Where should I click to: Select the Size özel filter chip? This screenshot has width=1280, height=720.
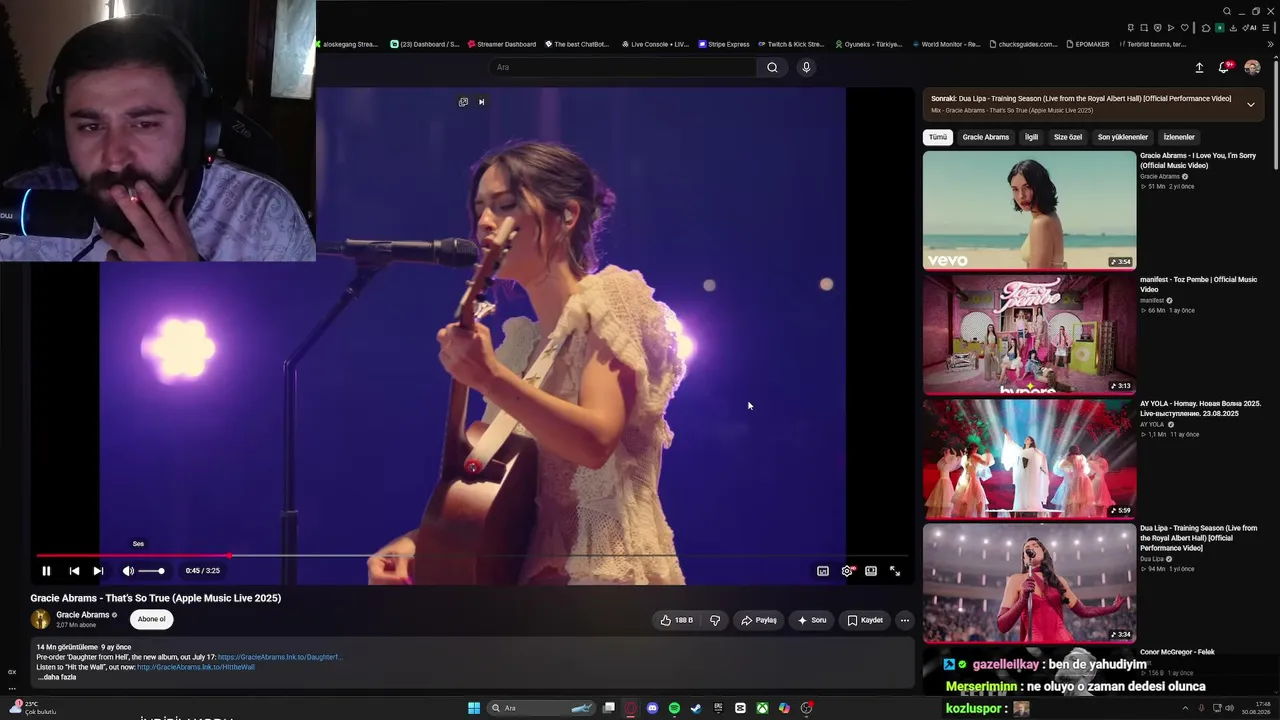tap(1068, 137)
